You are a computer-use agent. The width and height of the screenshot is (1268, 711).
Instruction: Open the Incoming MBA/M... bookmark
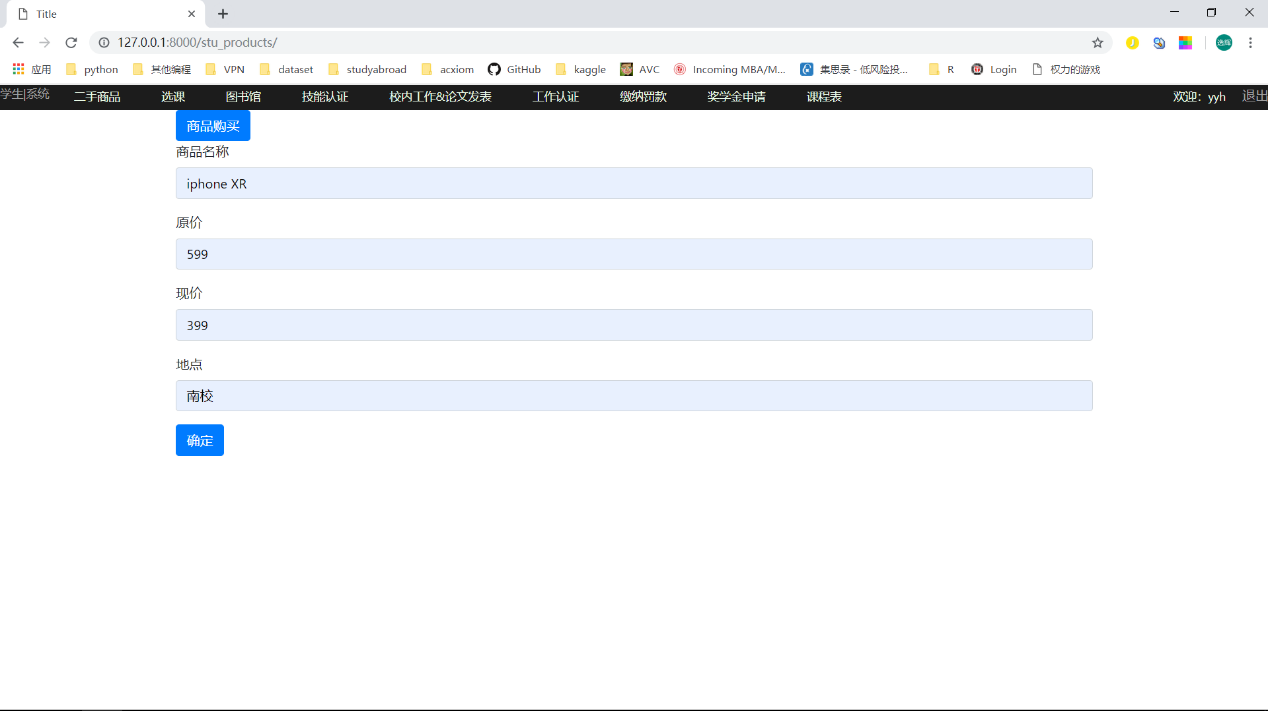(x=730, y=69)
